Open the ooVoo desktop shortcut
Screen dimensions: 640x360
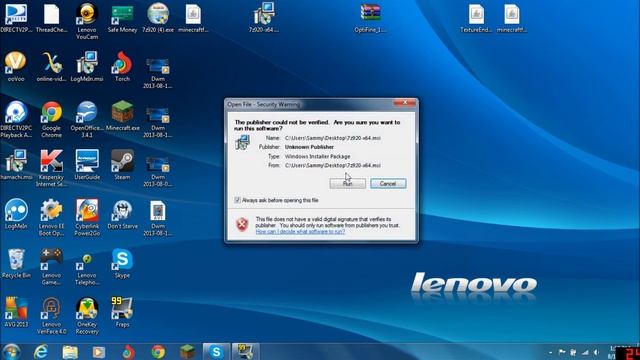(16, 67)
